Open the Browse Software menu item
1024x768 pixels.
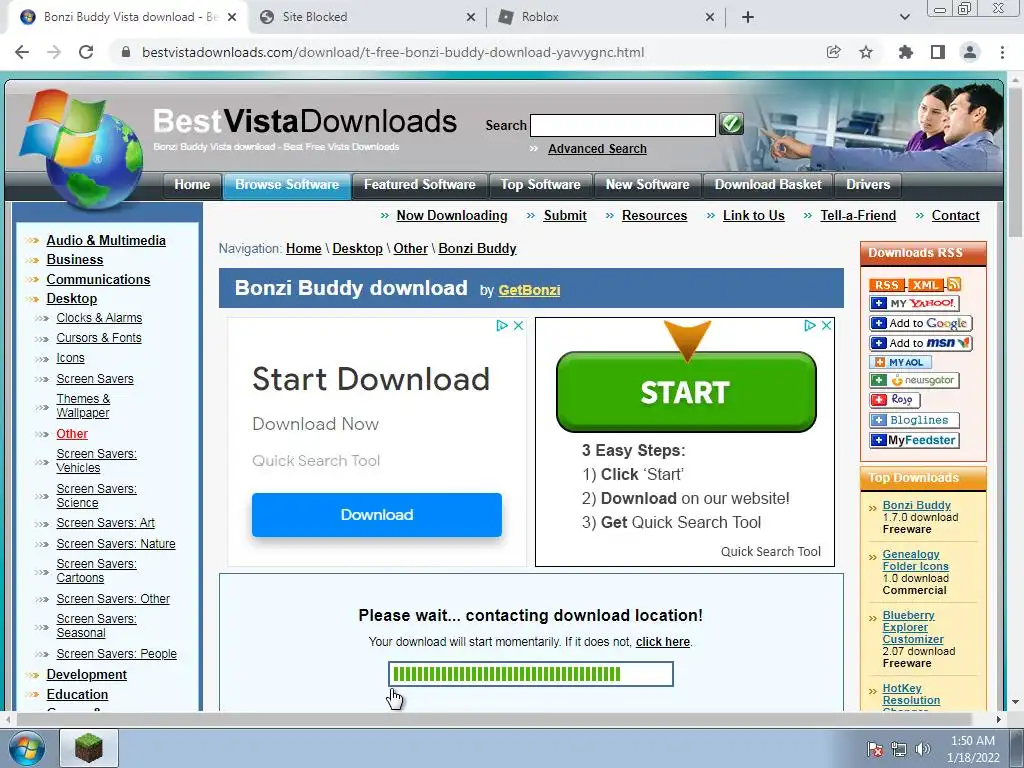click(287, 185)
